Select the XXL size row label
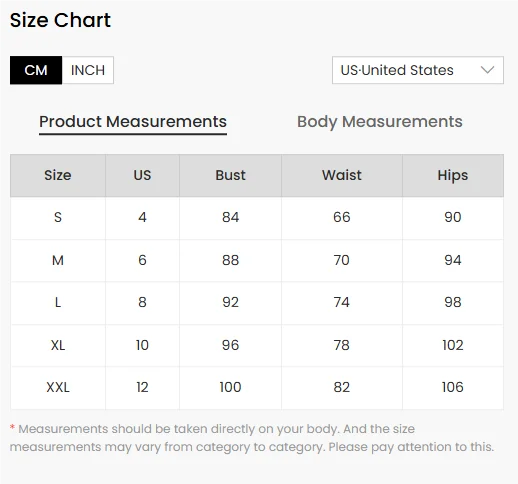The width and height of the screenshot is (518, 484). [58, 387]
